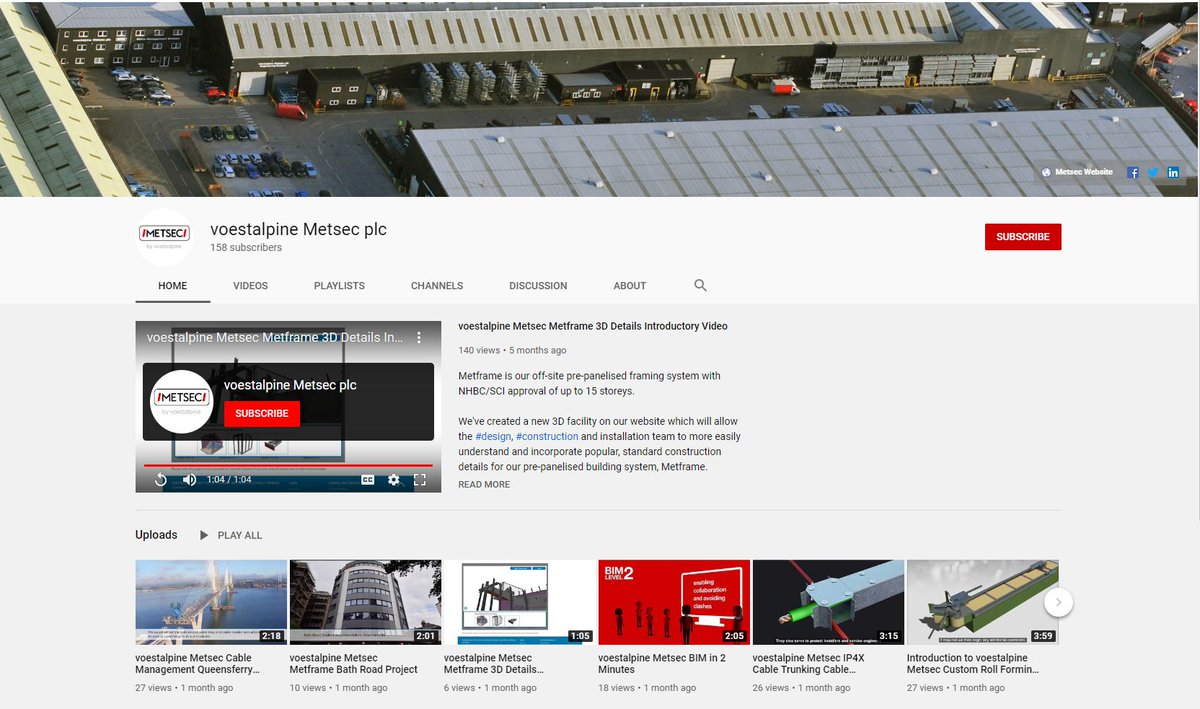Viewport: 1200px width, 709px height.
Task: Click the Metsec logo in video end screen
Action: [182, 401]
